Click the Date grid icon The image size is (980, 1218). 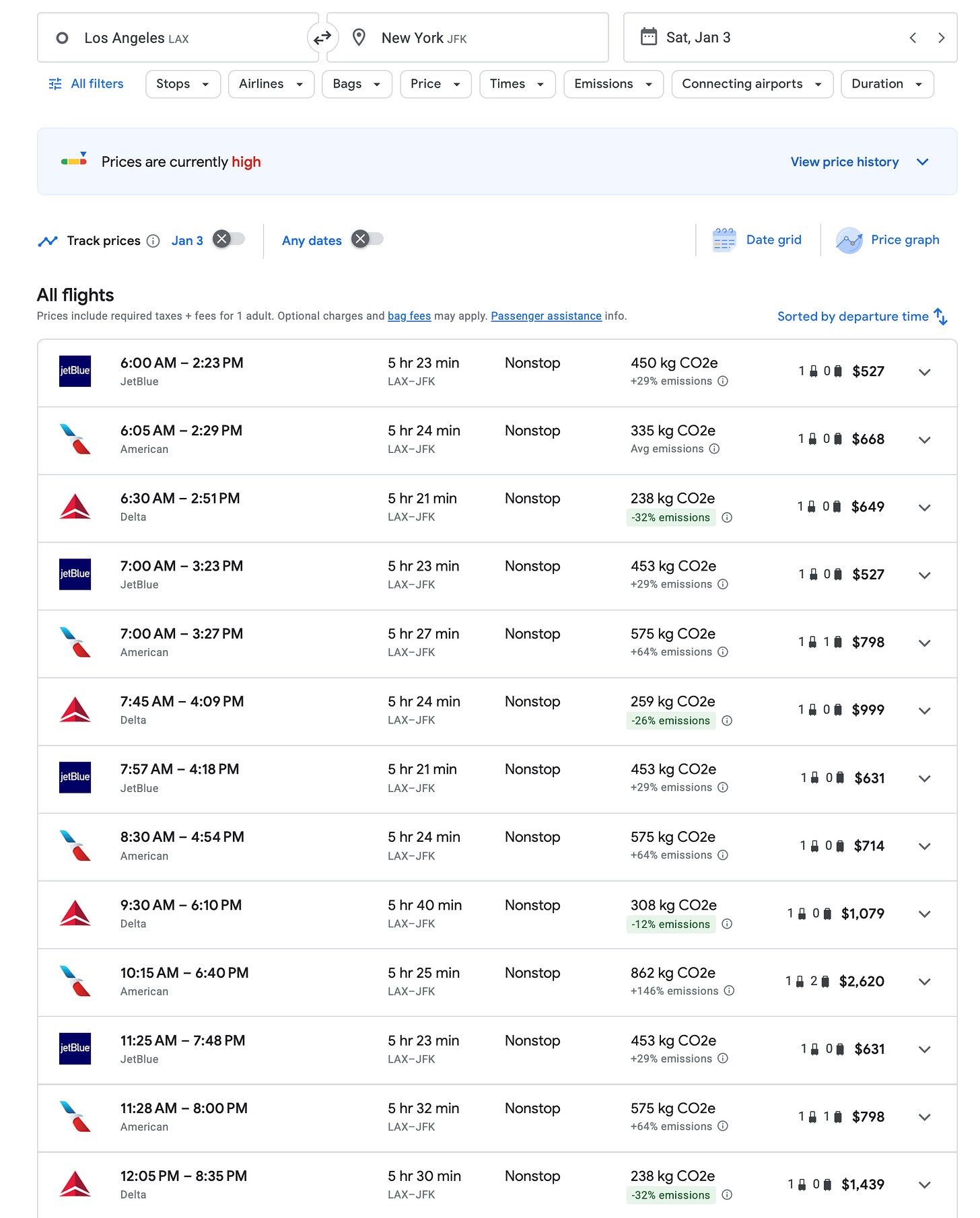[x=724, y=240]
